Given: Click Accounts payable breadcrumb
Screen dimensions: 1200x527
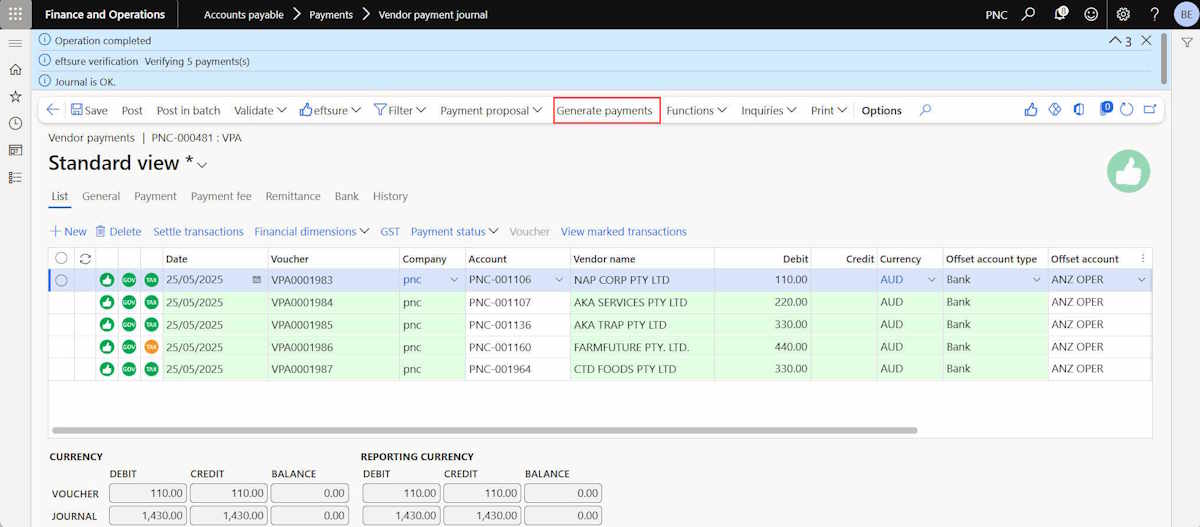Looking at the screenshot, I should (243, 15).
